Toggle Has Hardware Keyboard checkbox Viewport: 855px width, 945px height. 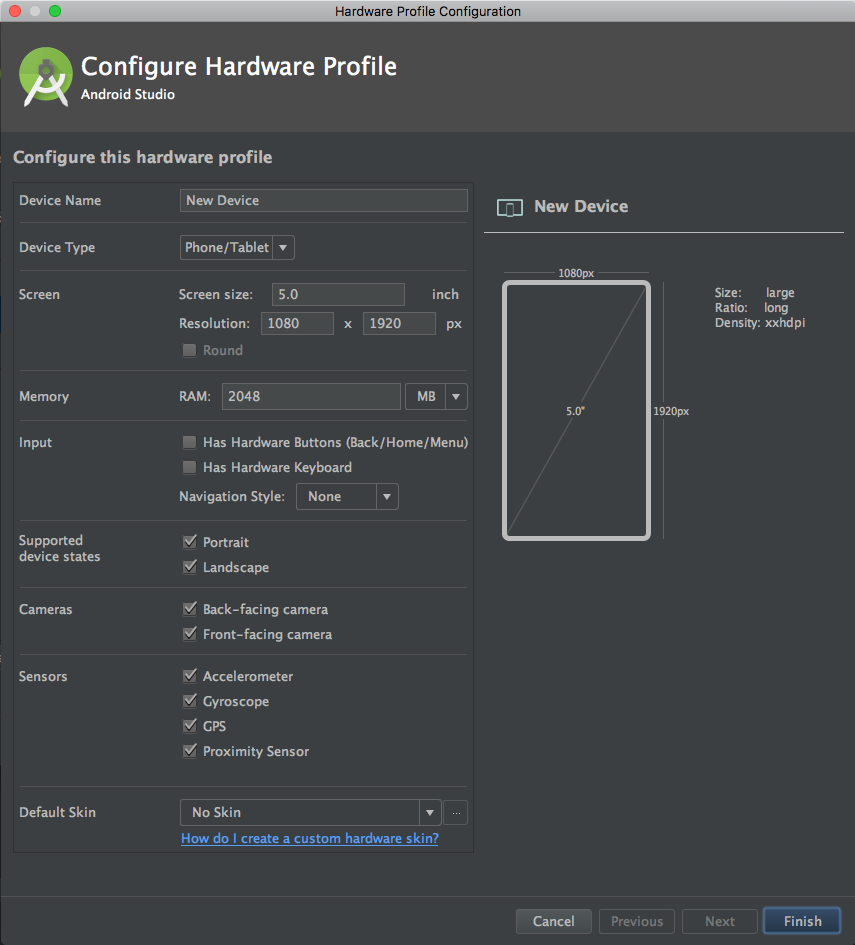click(x=189, y=468)
